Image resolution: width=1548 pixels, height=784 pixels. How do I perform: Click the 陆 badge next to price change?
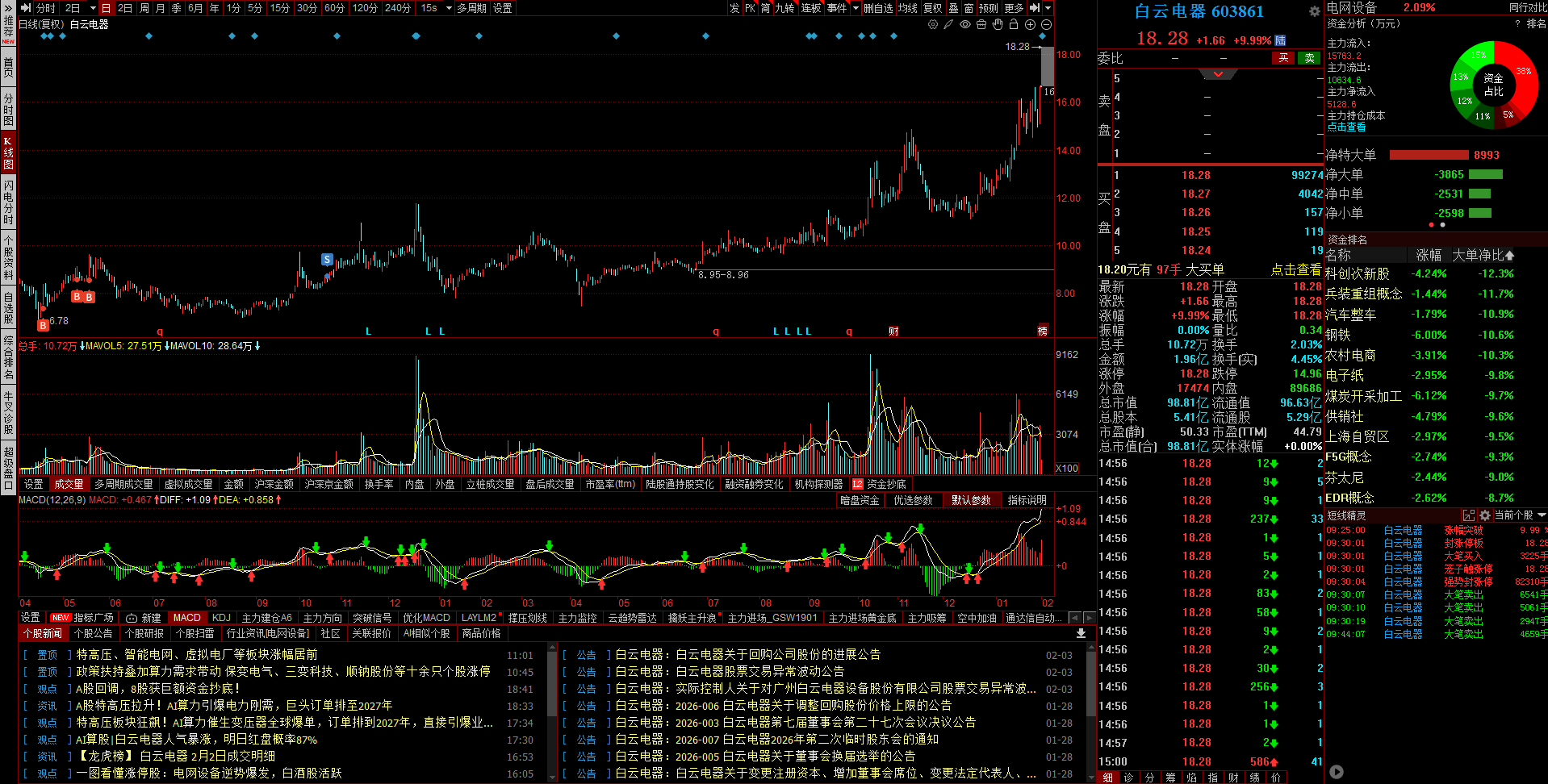click(1280, 40)
